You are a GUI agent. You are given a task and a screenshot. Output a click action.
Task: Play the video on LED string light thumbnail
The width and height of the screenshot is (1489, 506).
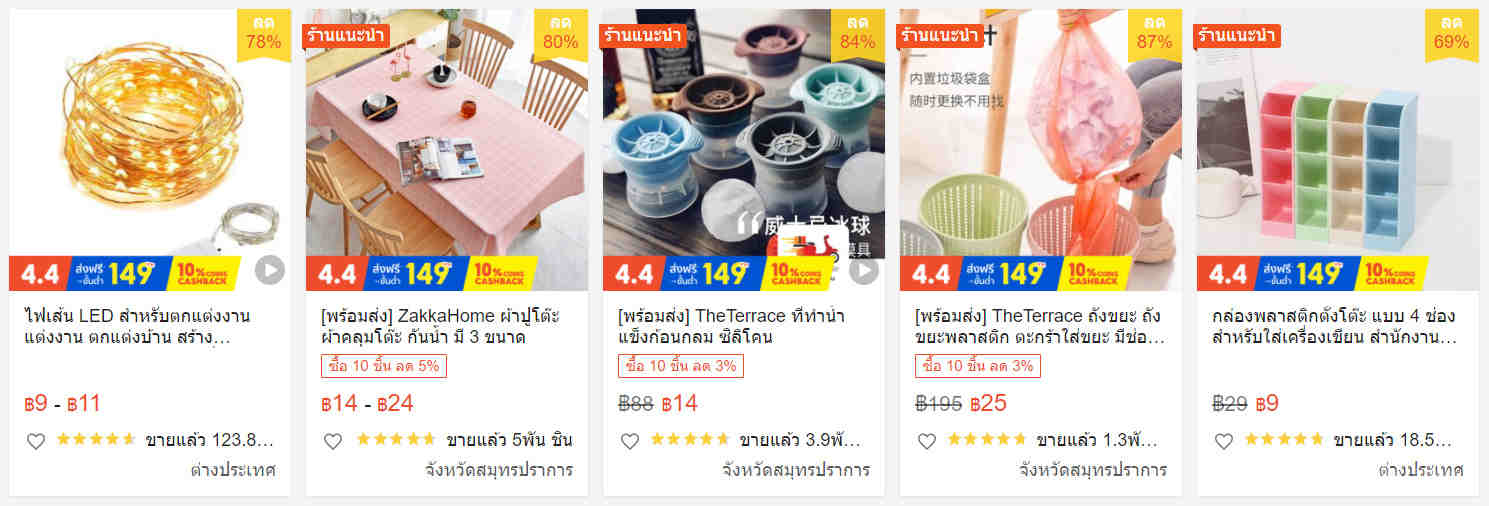pos(269,270)
